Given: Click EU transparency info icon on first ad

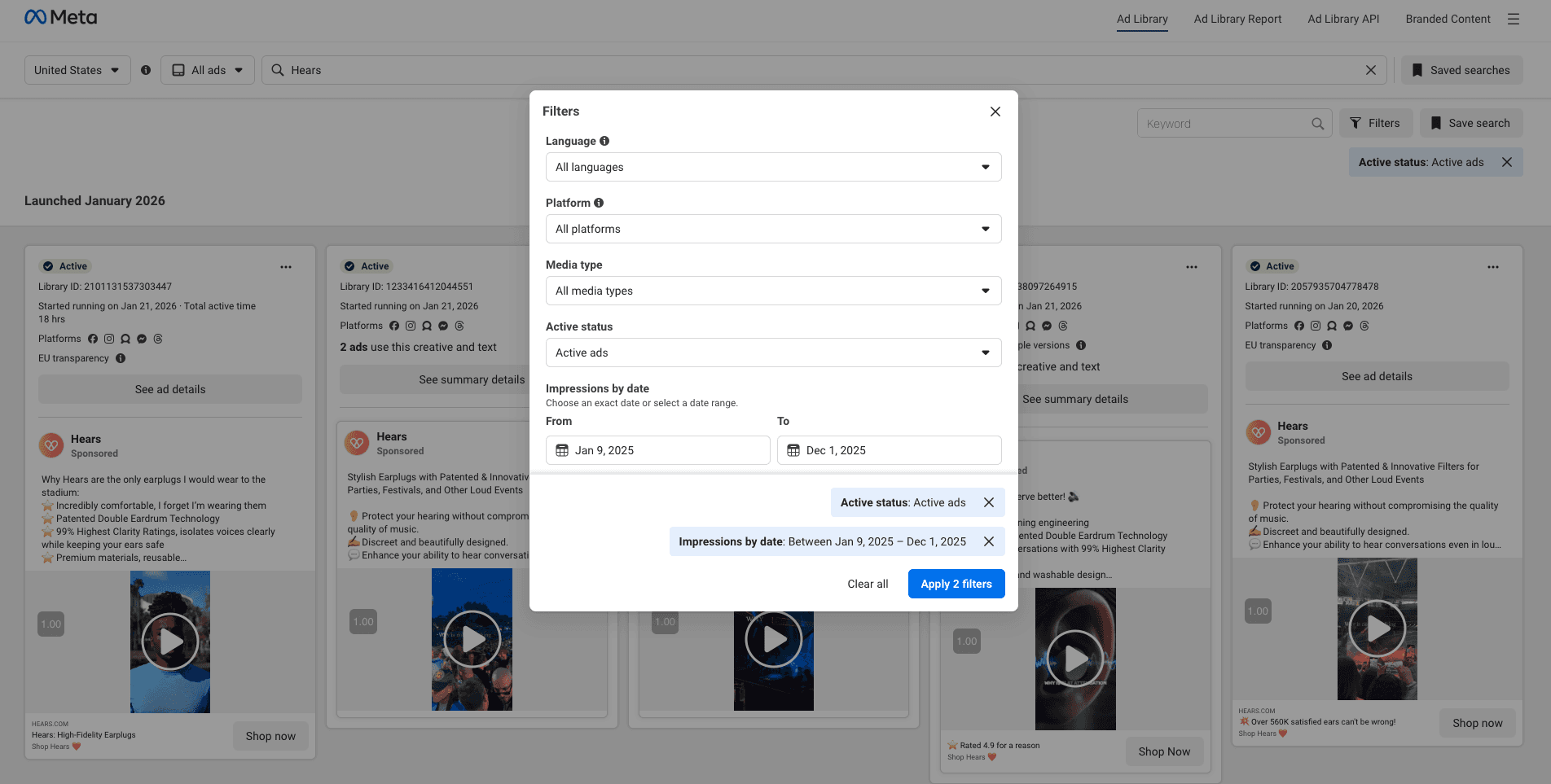Looking at the screenshot, I should click(121, 358).
